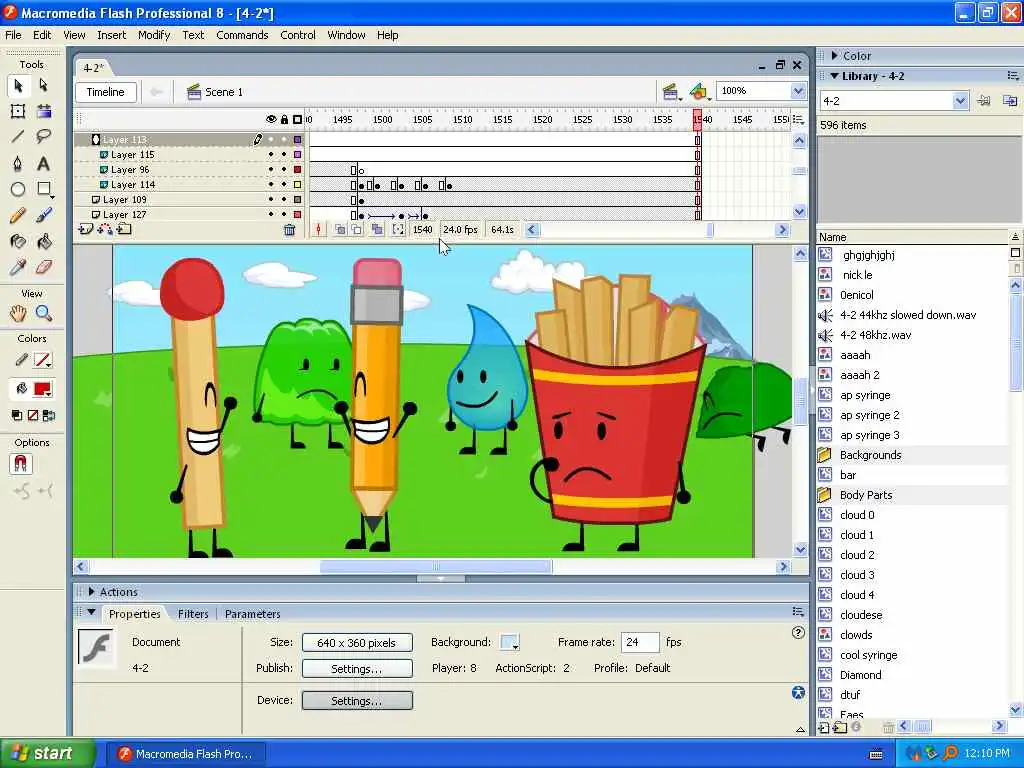Select the Lasso tool

[44, 136]
